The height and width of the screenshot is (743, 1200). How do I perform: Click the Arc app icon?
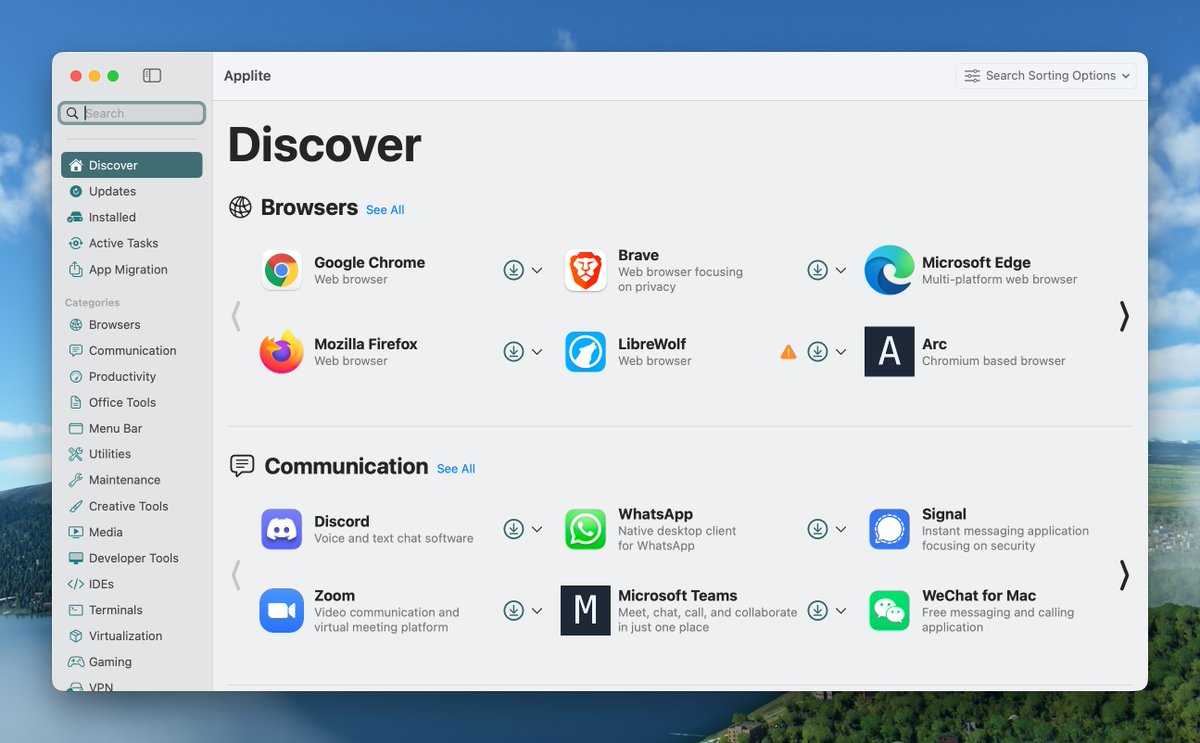(889, 352)
